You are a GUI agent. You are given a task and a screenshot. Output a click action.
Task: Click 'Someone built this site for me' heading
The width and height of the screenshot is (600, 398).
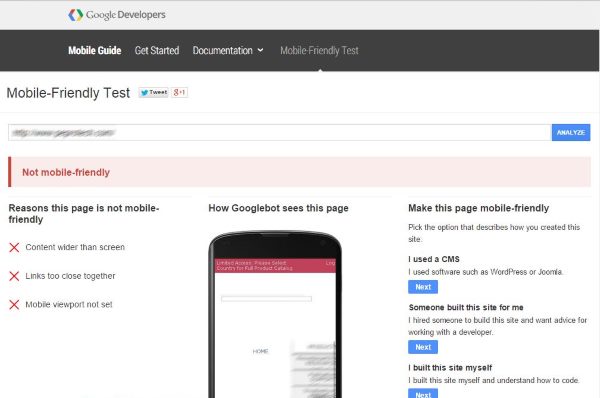tap(466, 307)
